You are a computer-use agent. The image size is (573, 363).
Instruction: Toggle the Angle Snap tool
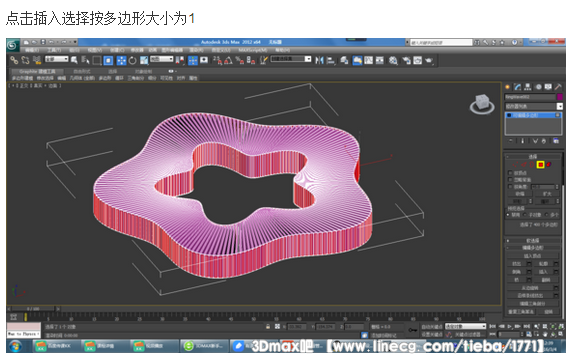pyautogui.click(x=228, y=60)
